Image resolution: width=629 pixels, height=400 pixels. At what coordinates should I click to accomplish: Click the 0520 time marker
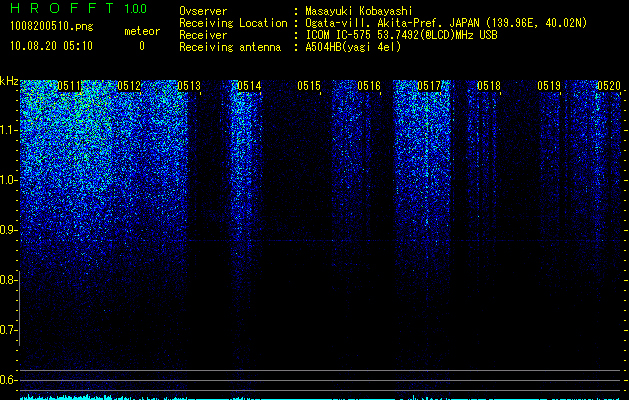609,86
